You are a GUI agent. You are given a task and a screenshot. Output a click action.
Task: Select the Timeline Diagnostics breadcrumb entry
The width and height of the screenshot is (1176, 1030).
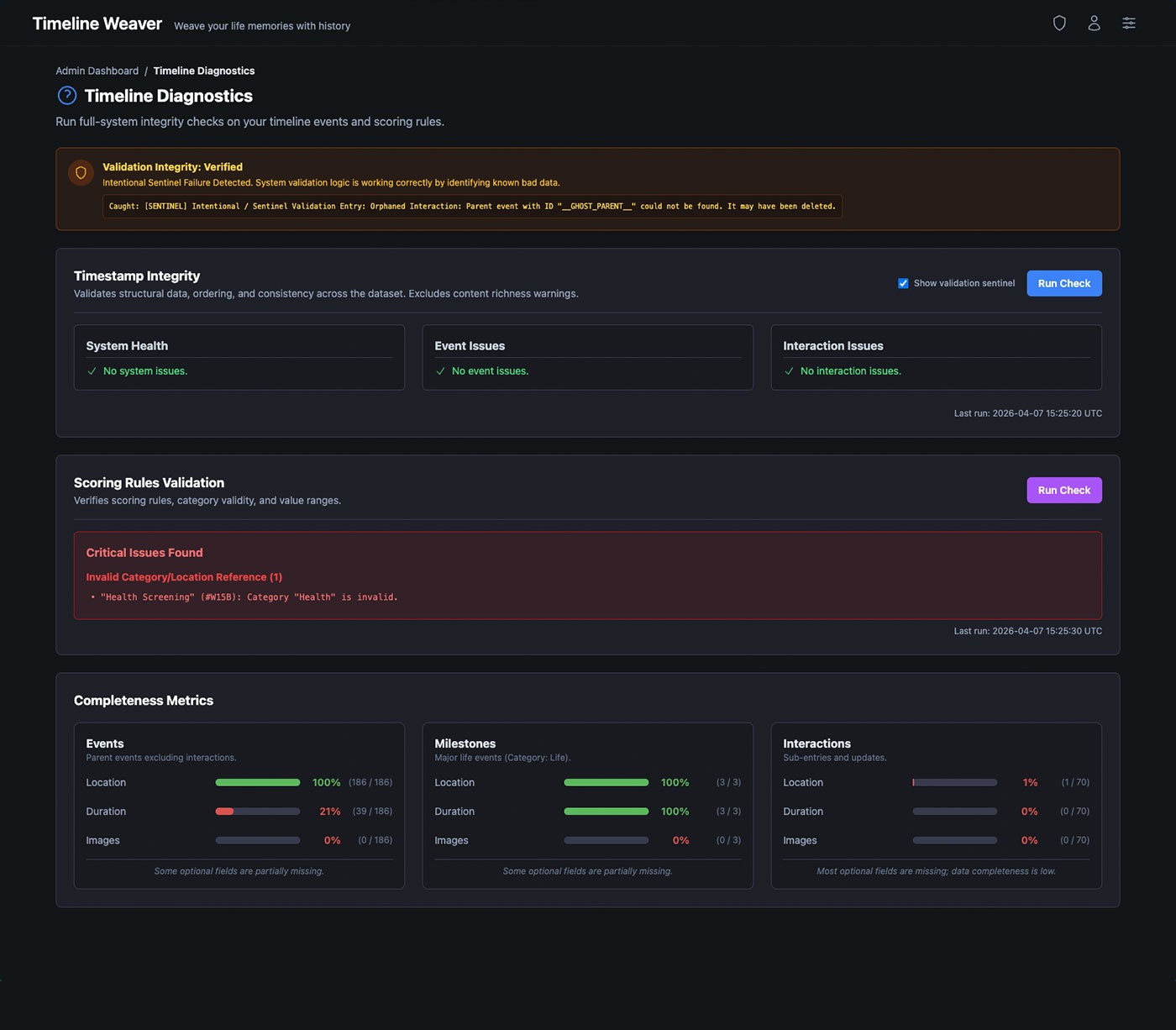click(204, 71)
